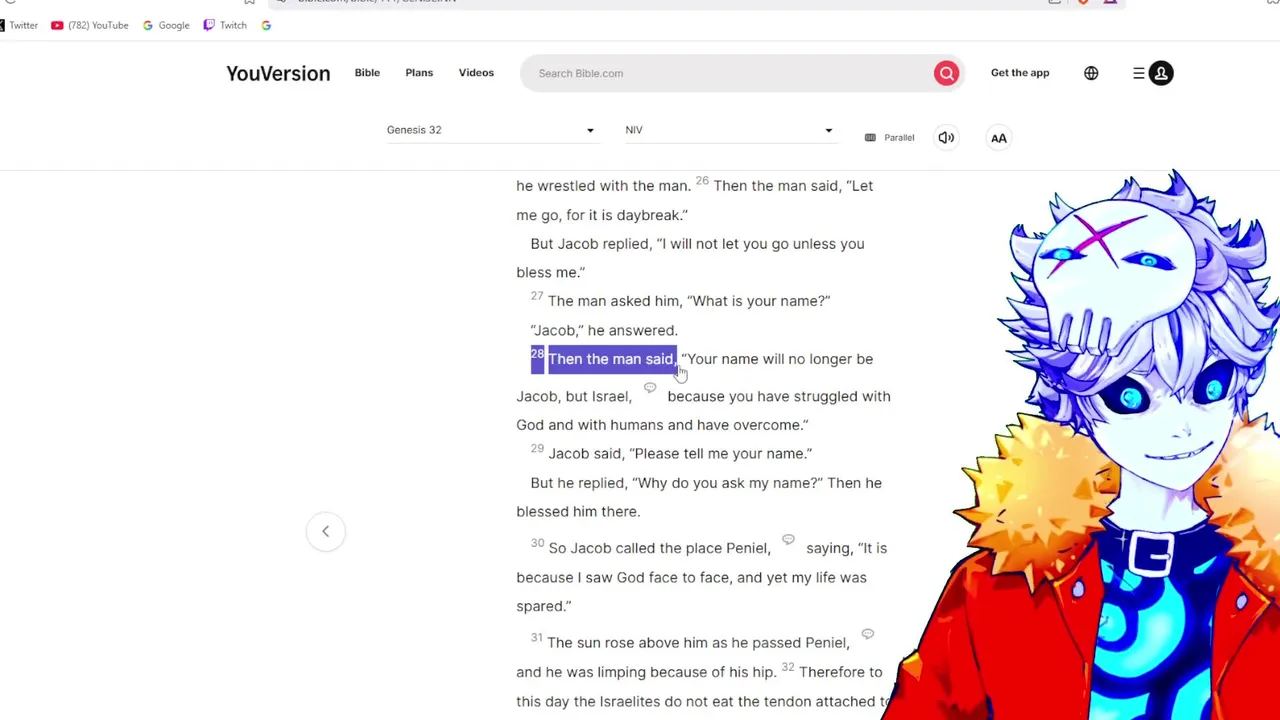
Task: Expand the Genesis 32 chapter dropdown
Action: point(491,130)
